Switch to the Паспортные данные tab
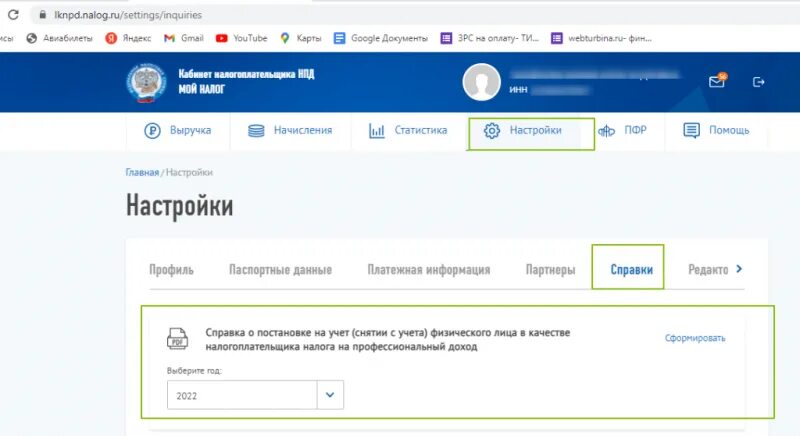Viewport: 800px width, 436px height. click(x=280, y=270)
